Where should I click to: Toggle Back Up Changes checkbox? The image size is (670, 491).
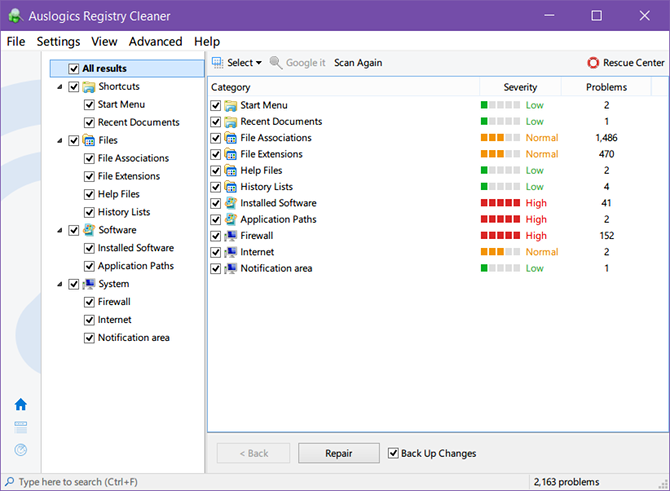(x=393, y=453)
